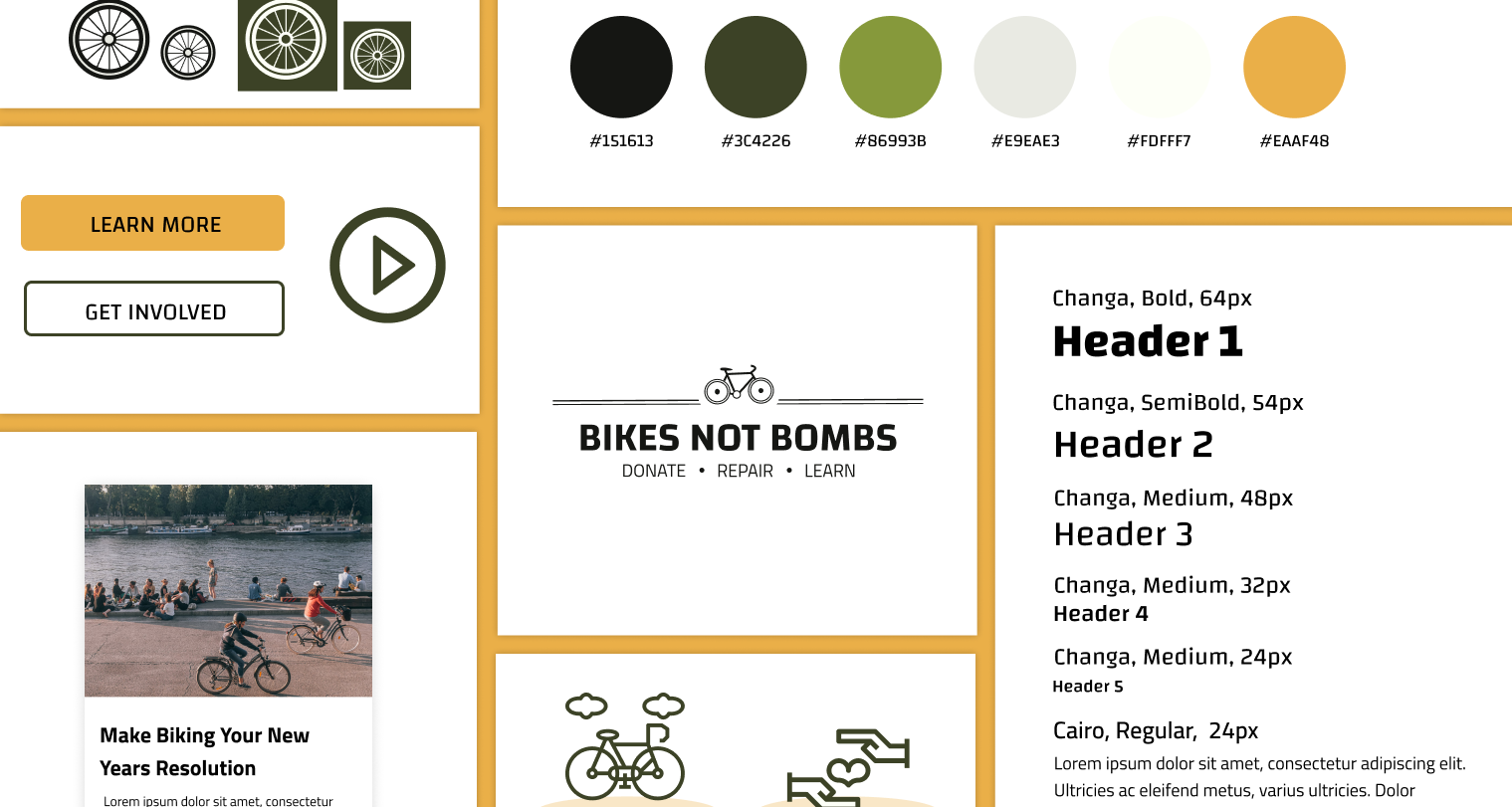Select the olive green #86993B swatch
The image size is (1512, 807).
(890, 67)
